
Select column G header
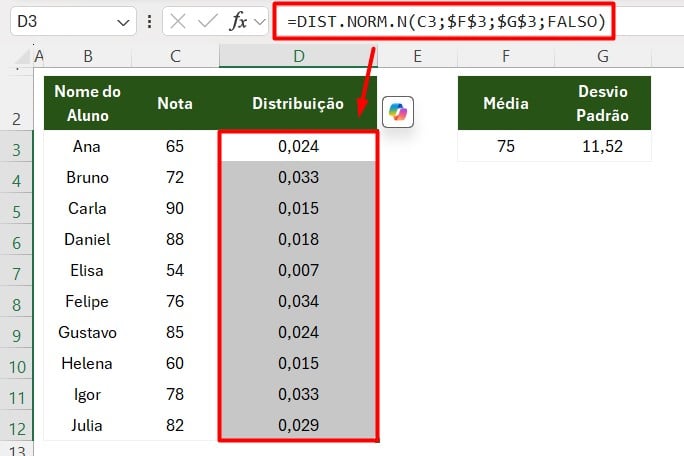tap(602, 56)
